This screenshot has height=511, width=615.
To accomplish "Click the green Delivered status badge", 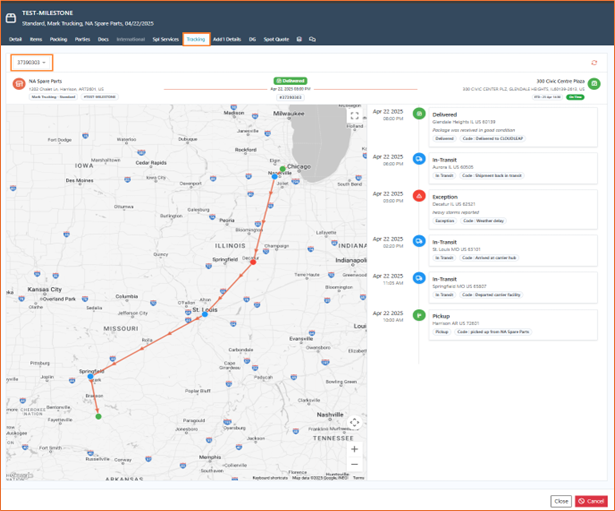I will [290, 81].
